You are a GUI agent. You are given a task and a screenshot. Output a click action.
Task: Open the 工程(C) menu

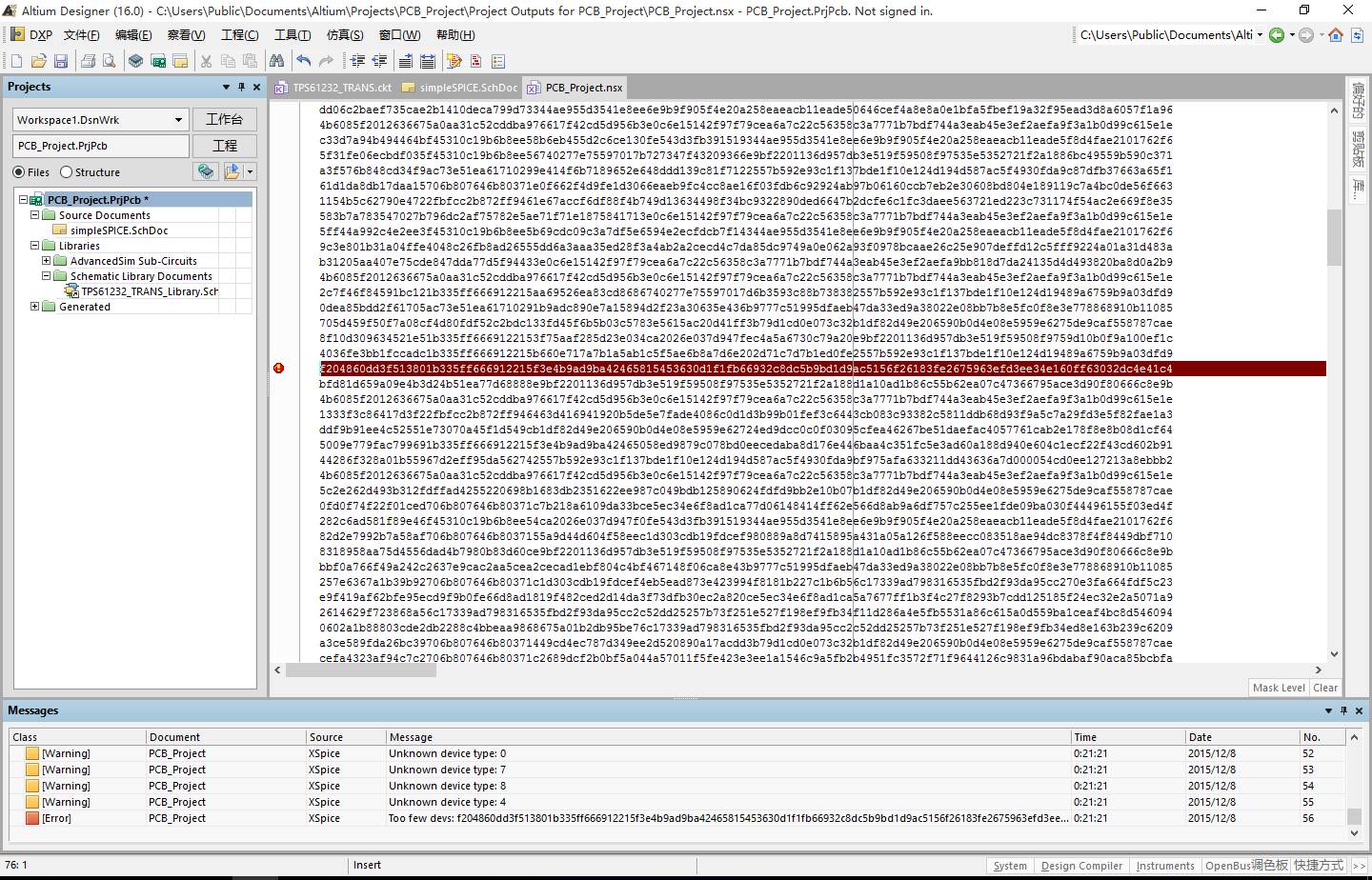[x=239, y=35]
